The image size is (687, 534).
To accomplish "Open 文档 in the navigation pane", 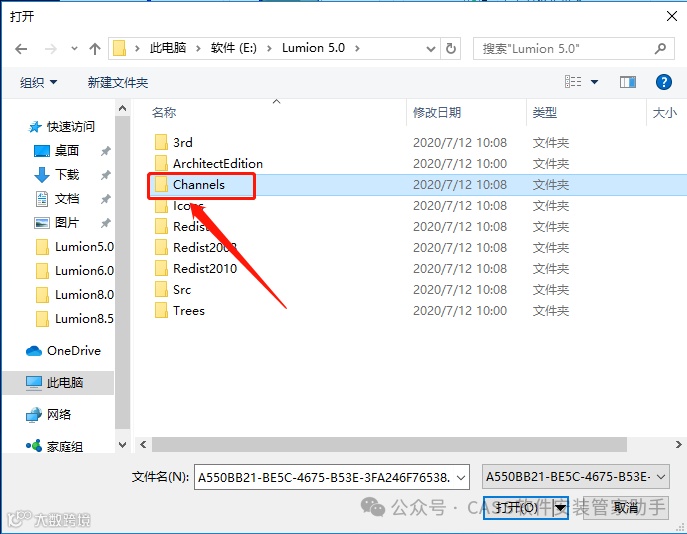I will pos(67,198).
